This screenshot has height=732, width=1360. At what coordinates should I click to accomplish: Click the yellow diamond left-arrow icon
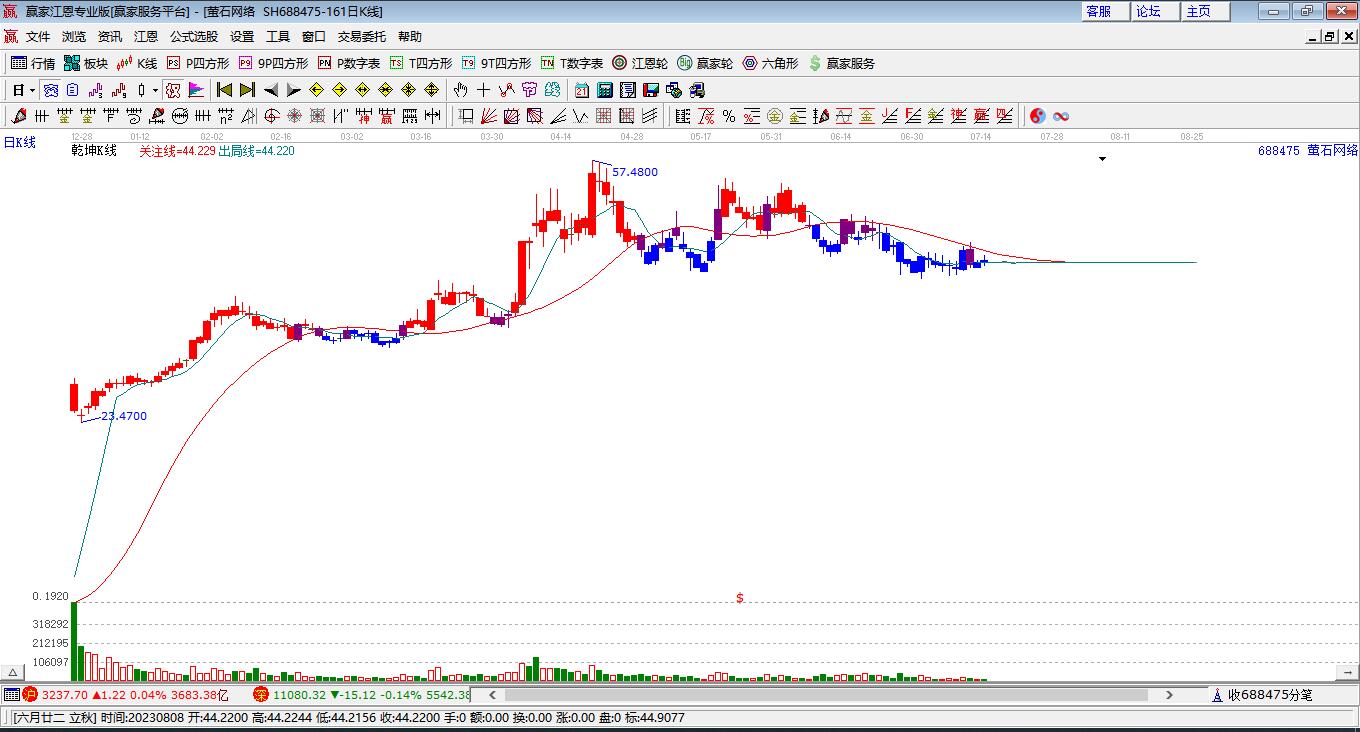pos(316,90)
